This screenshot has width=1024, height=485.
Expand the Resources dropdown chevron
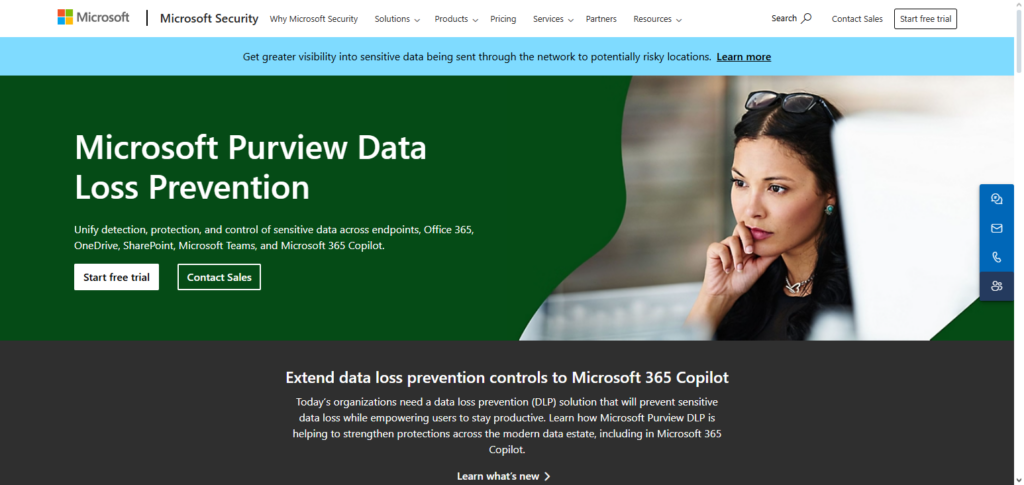pyautogui.click(x=679, y=20)
